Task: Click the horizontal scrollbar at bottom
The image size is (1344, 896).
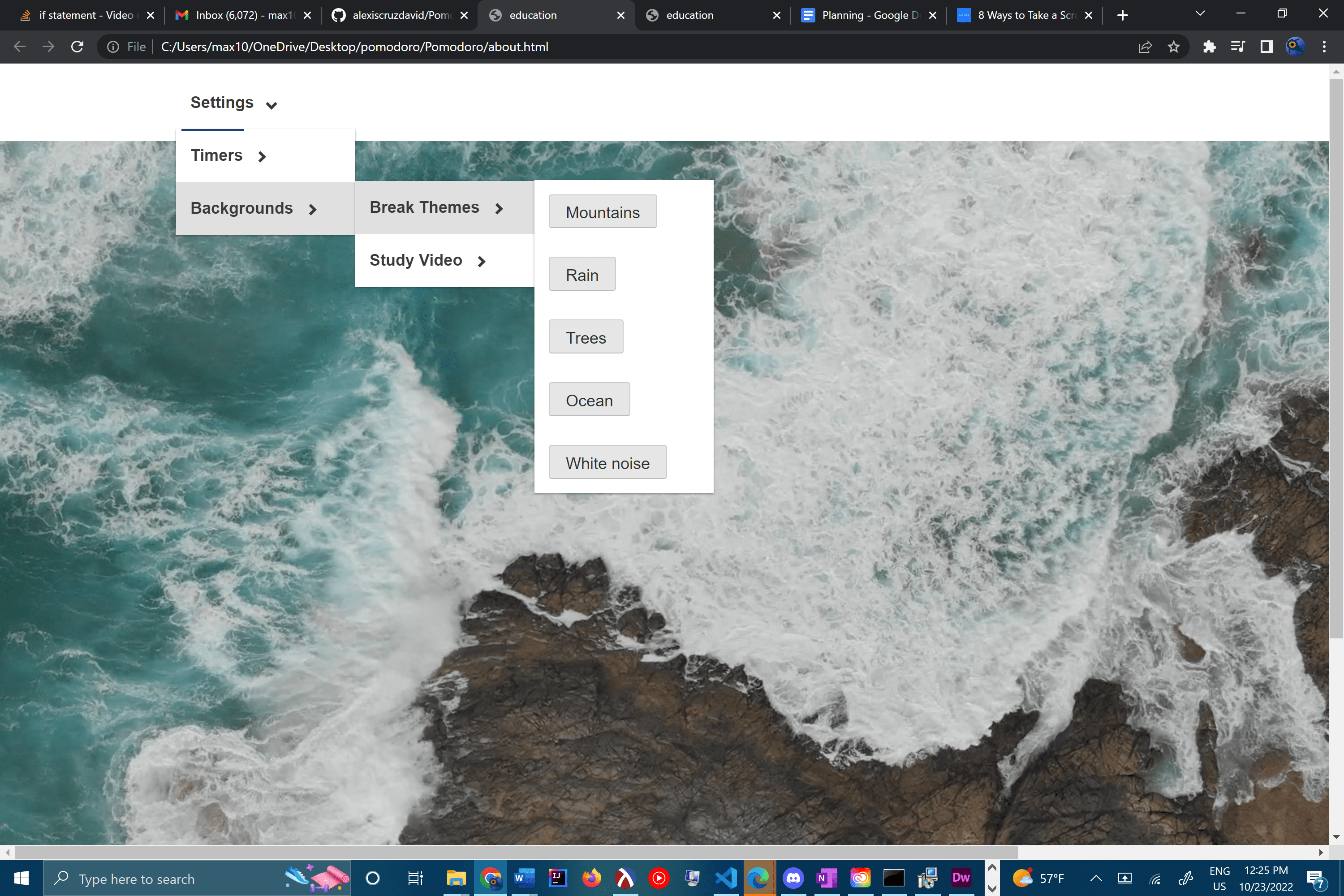Action: click(514, 852)
